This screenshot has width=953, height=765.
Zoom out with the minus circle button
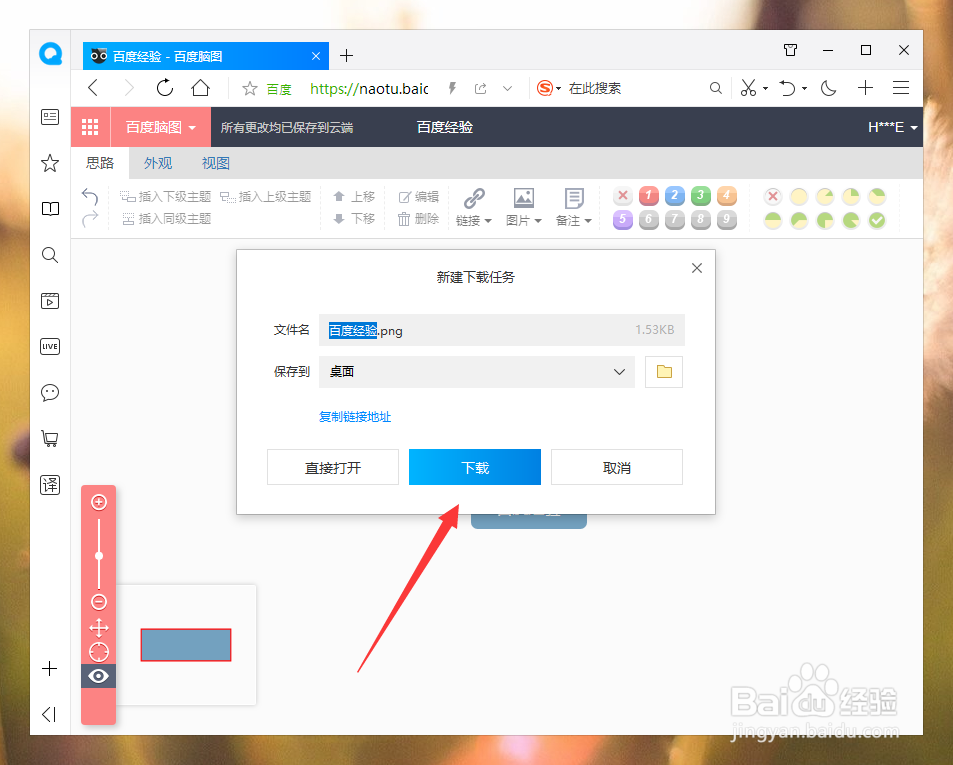coord(99,602)
